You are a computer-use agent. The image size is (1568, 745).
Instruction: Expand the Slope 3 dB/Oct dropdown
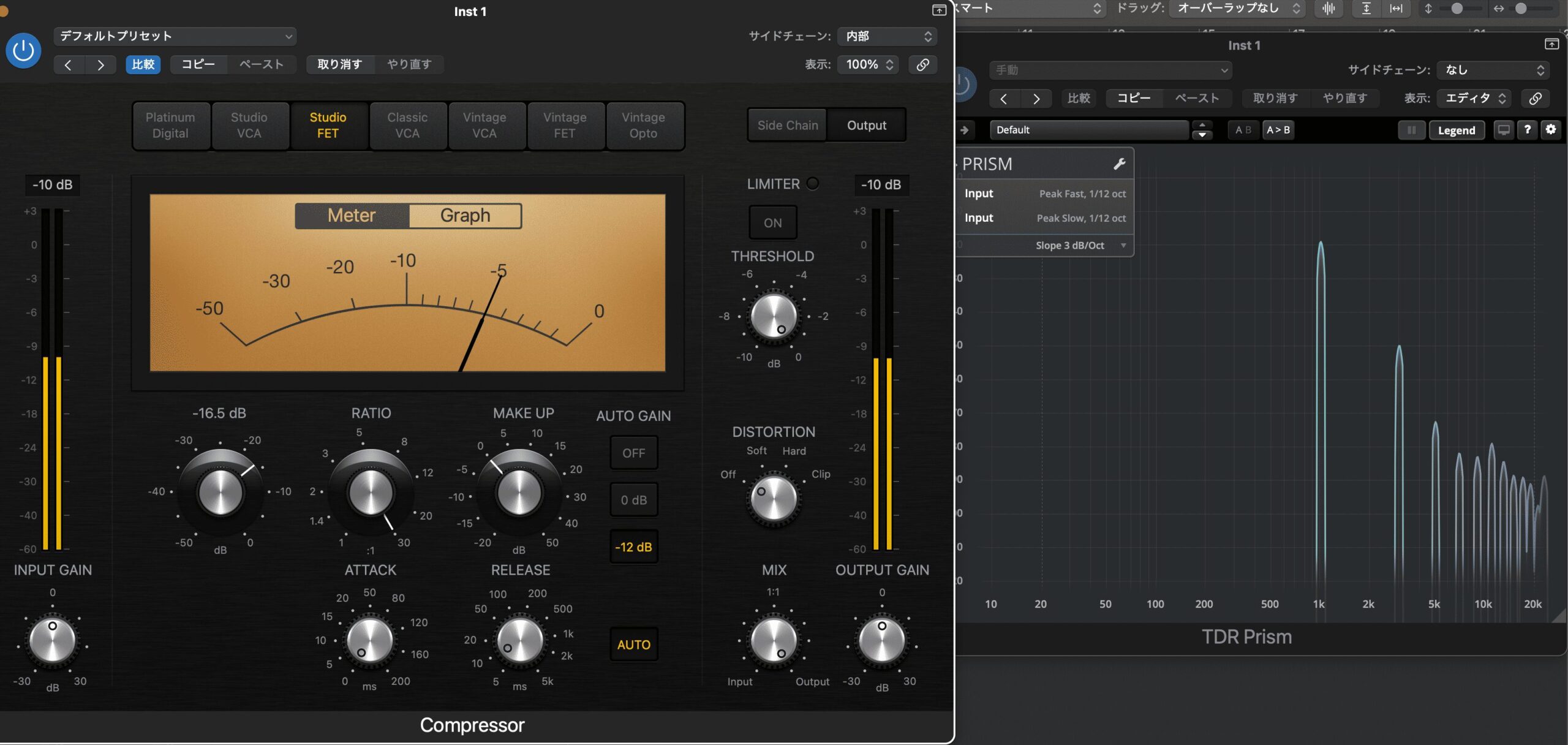point(1080,246)
